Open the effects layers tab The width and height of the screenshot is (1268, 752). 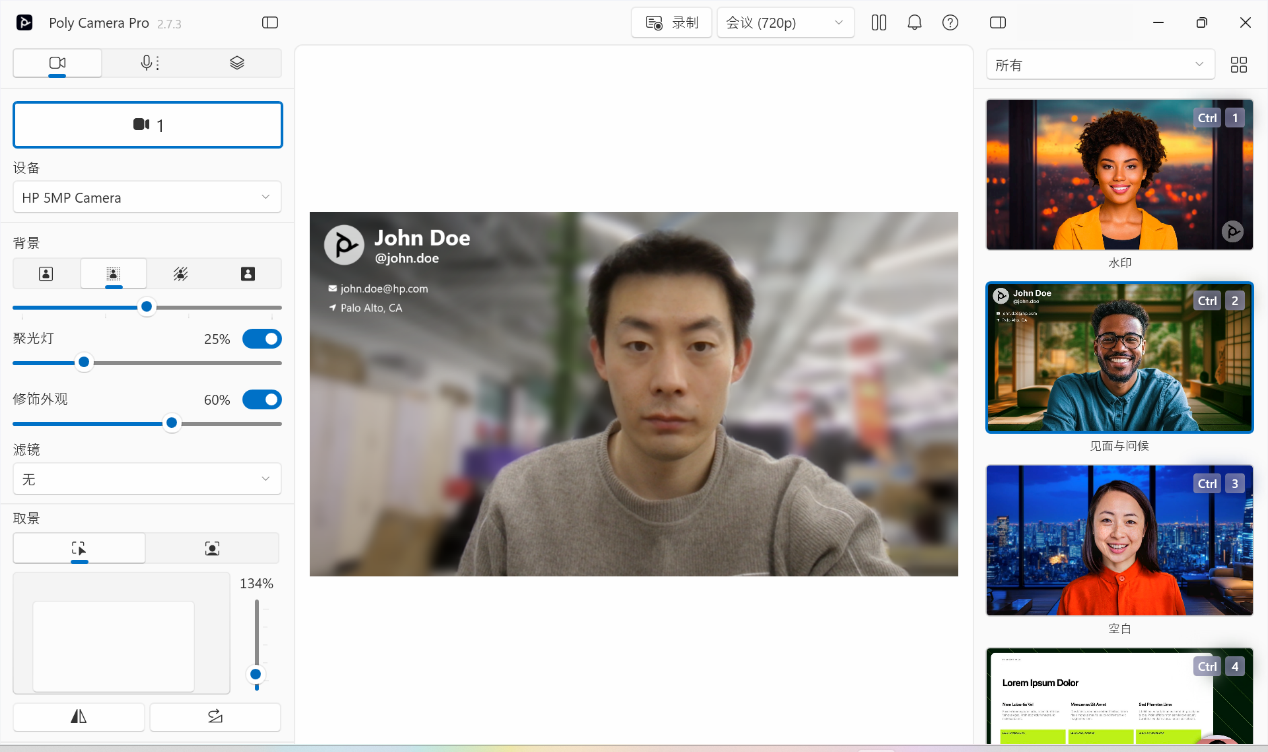[236, 62]
